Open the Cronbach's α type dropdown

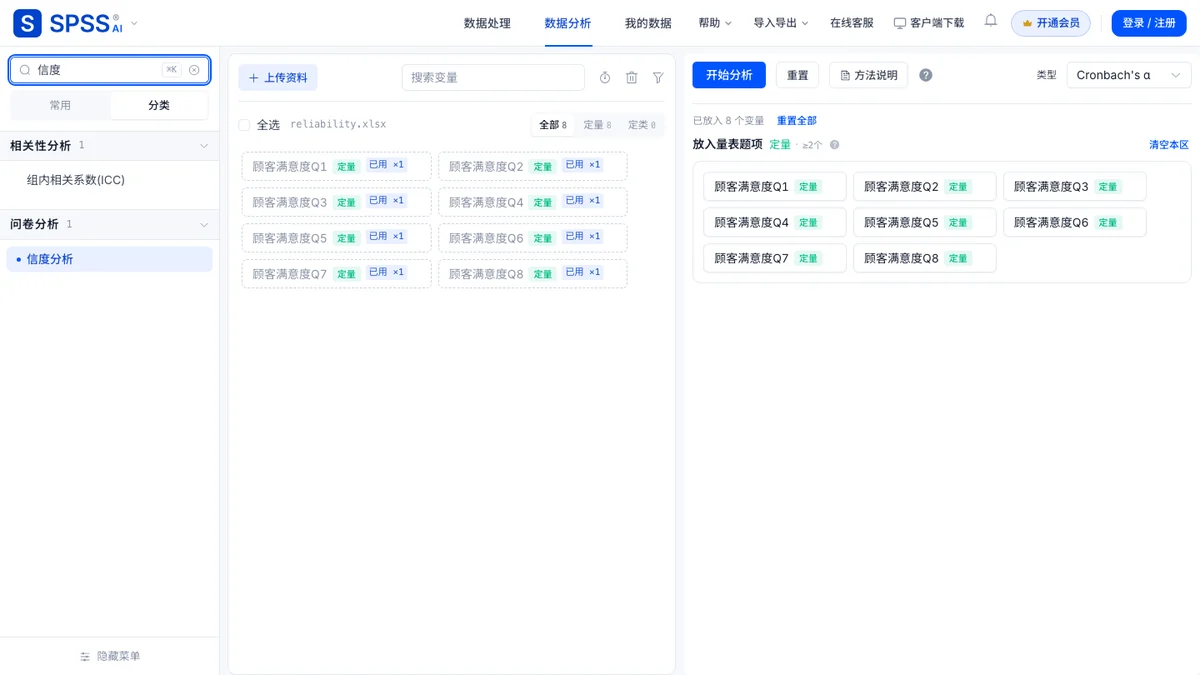[x=1129, y=75]
